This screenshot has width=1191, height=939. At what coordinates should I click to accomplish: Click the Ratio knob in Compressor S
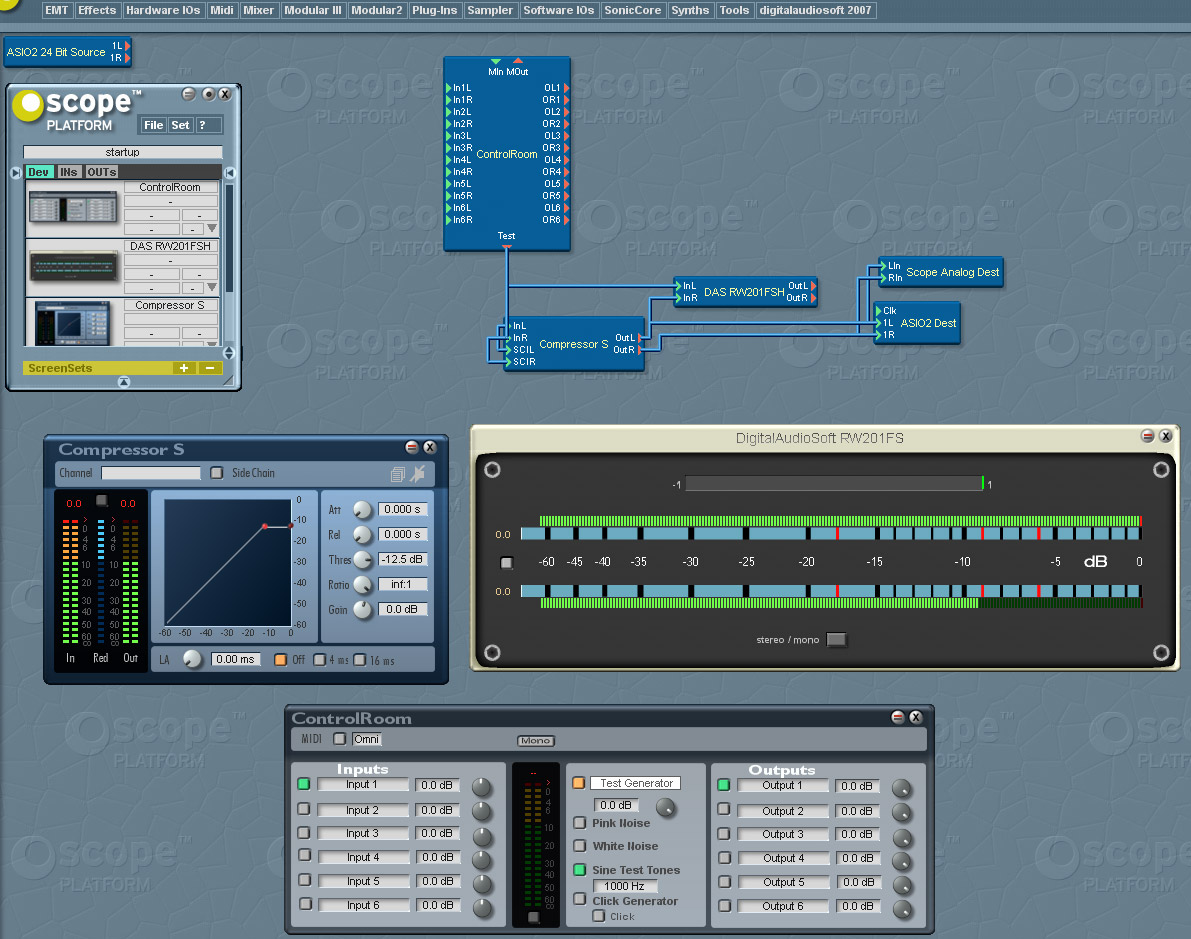click(x=363, y=585)
